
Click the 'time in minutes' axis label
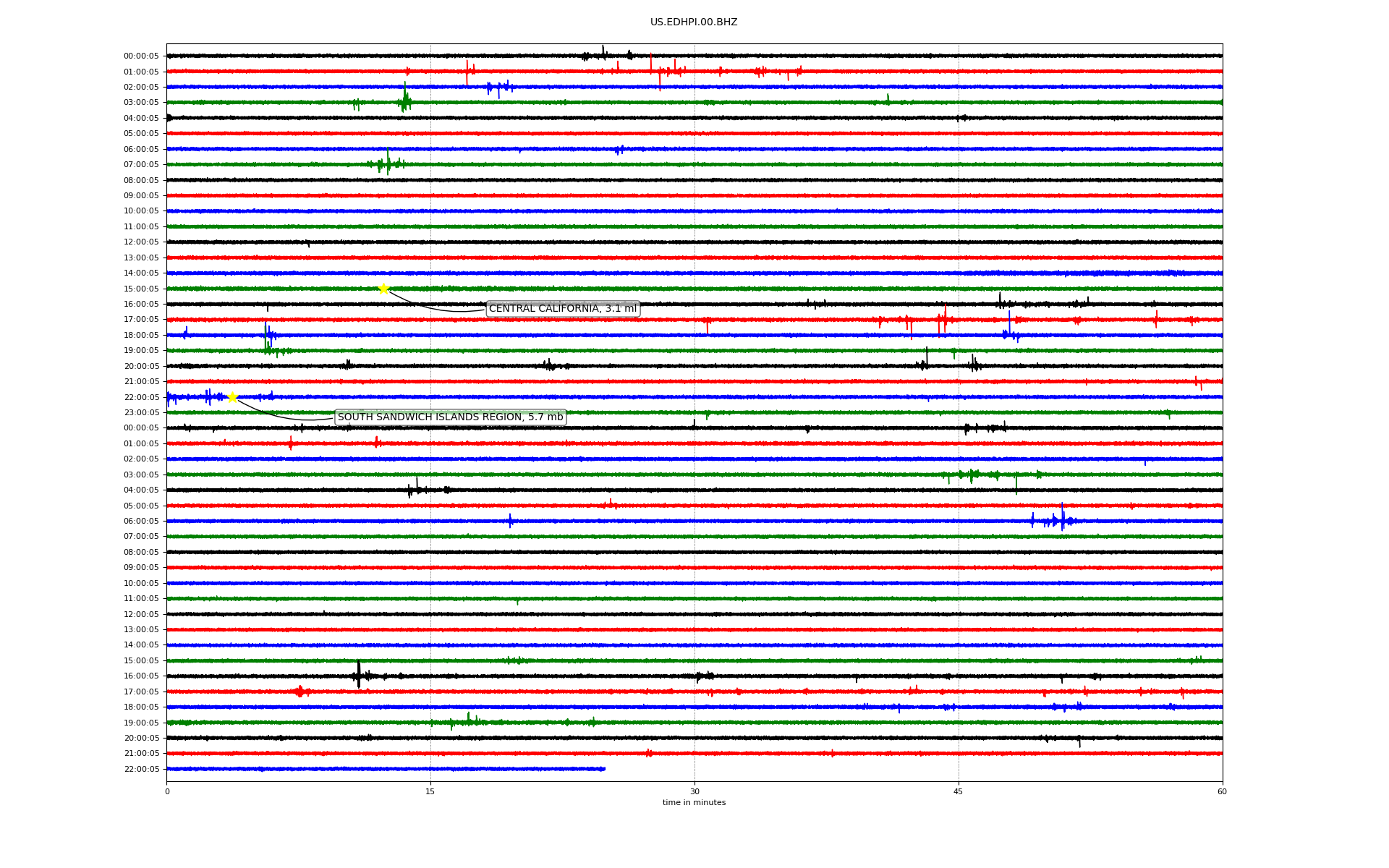pos(694,803)
